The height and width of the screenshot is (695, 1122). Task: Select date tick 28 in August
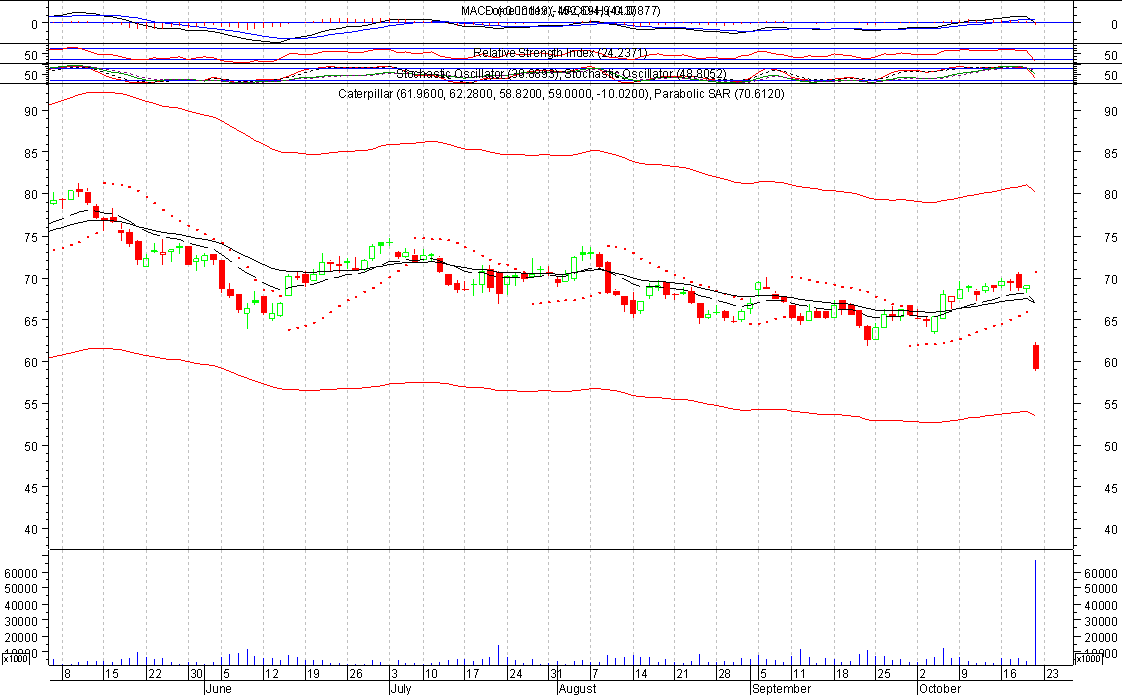(x=724, y=674)
